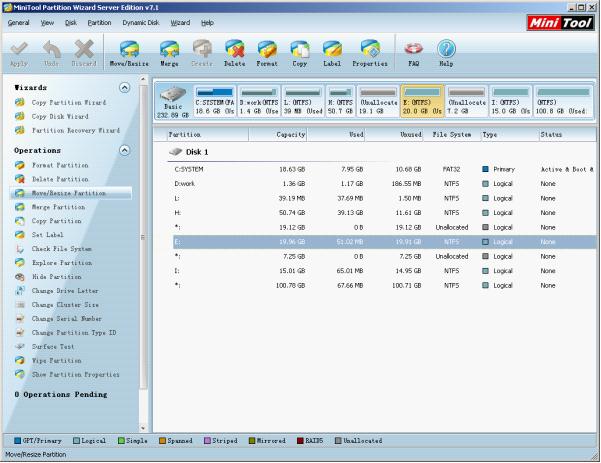Viewport: 601px width, 463px height.
Task: Select the C:SYSTEM partition row
Action: (x=384, y=169)
